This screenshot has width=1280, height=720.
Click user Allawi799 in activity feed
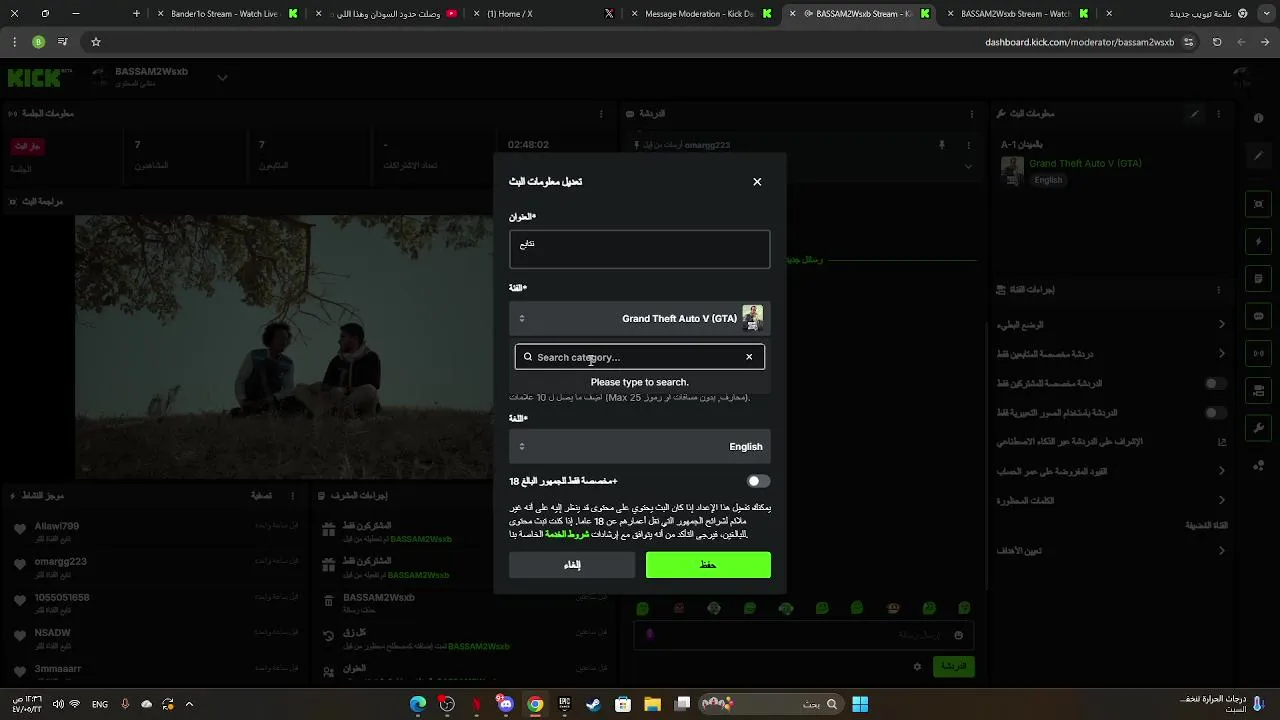click(56, 526)
